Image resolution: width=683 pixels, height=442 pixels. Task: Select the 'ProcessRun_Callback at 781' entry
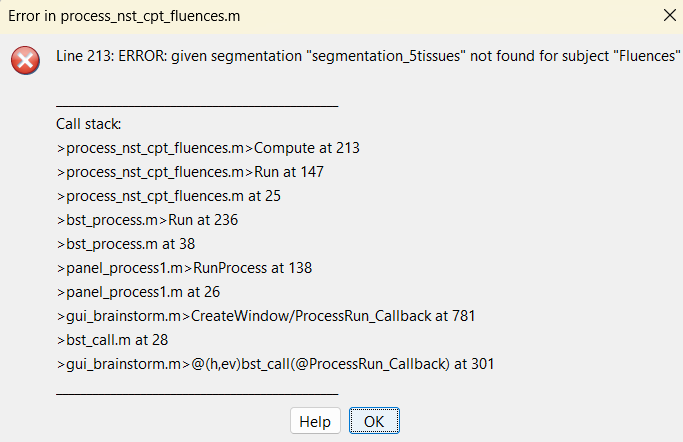click(266, 316)
